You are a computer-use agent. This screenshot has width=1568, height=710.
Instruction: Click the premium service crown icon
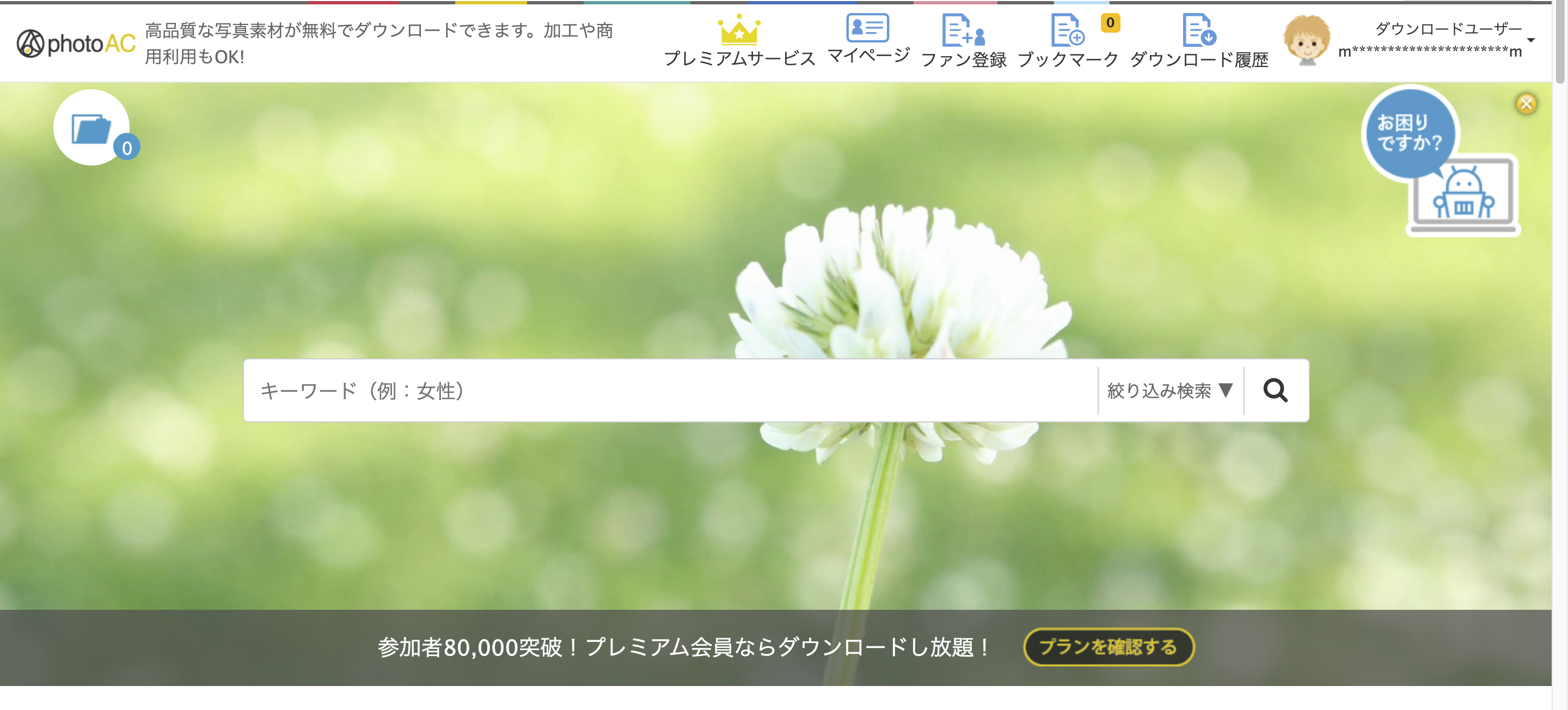click(x=739, y=29)
